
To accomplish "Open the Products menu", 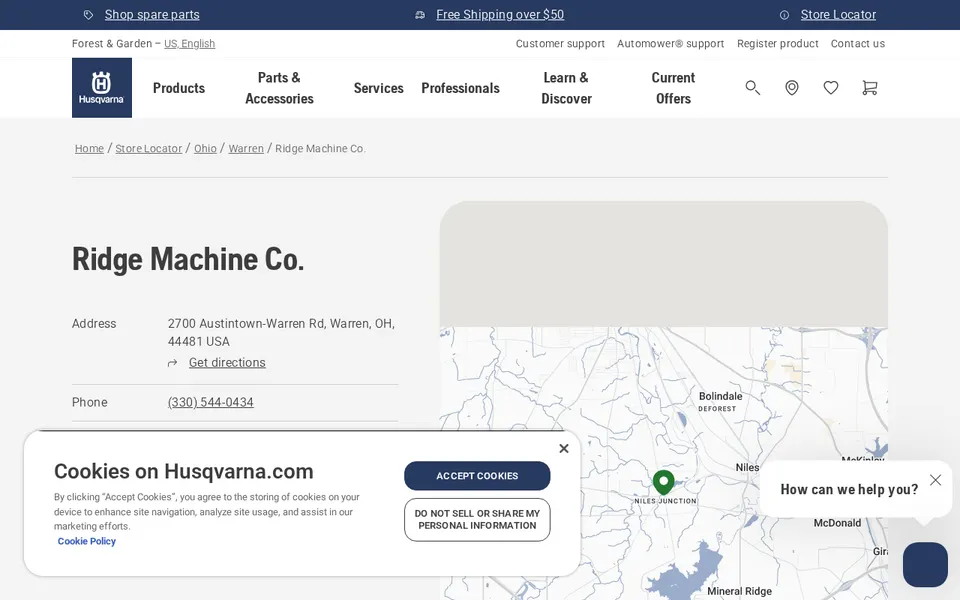I will (x=179, y=88).
